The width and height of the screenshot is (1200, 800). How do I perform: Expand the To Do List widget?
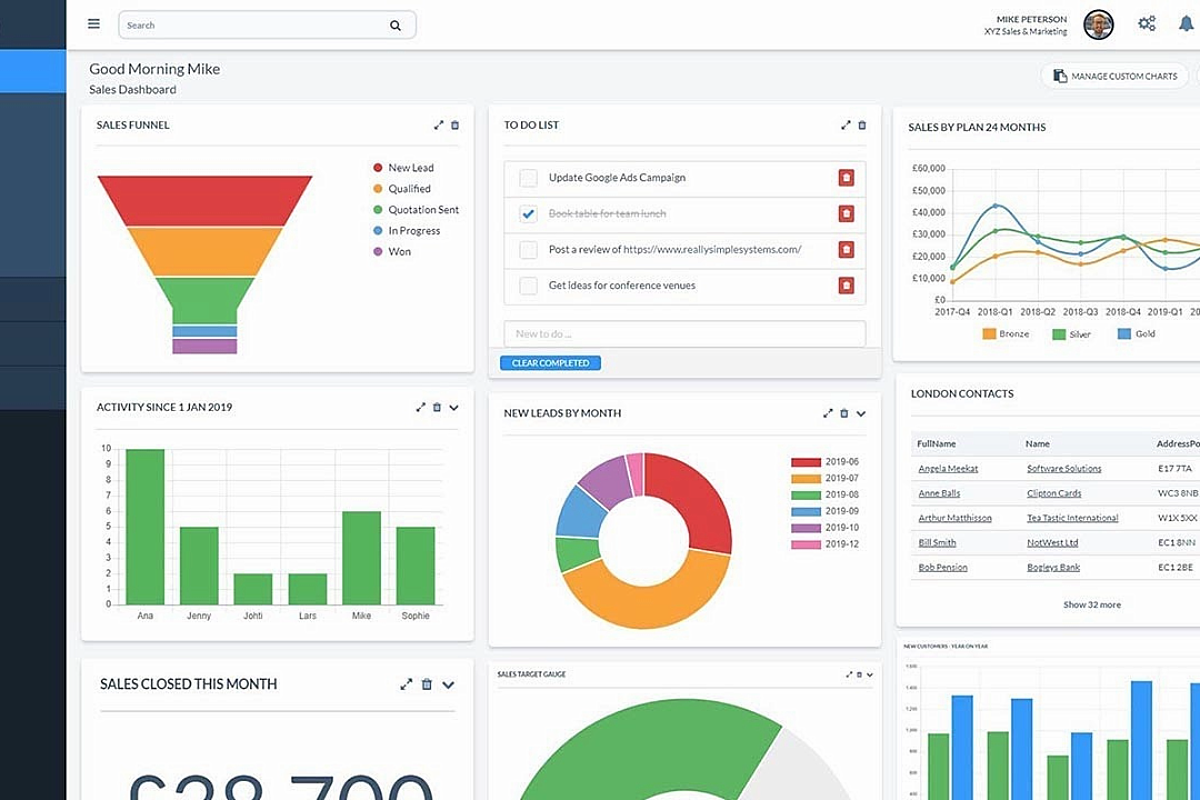point(846,125)
